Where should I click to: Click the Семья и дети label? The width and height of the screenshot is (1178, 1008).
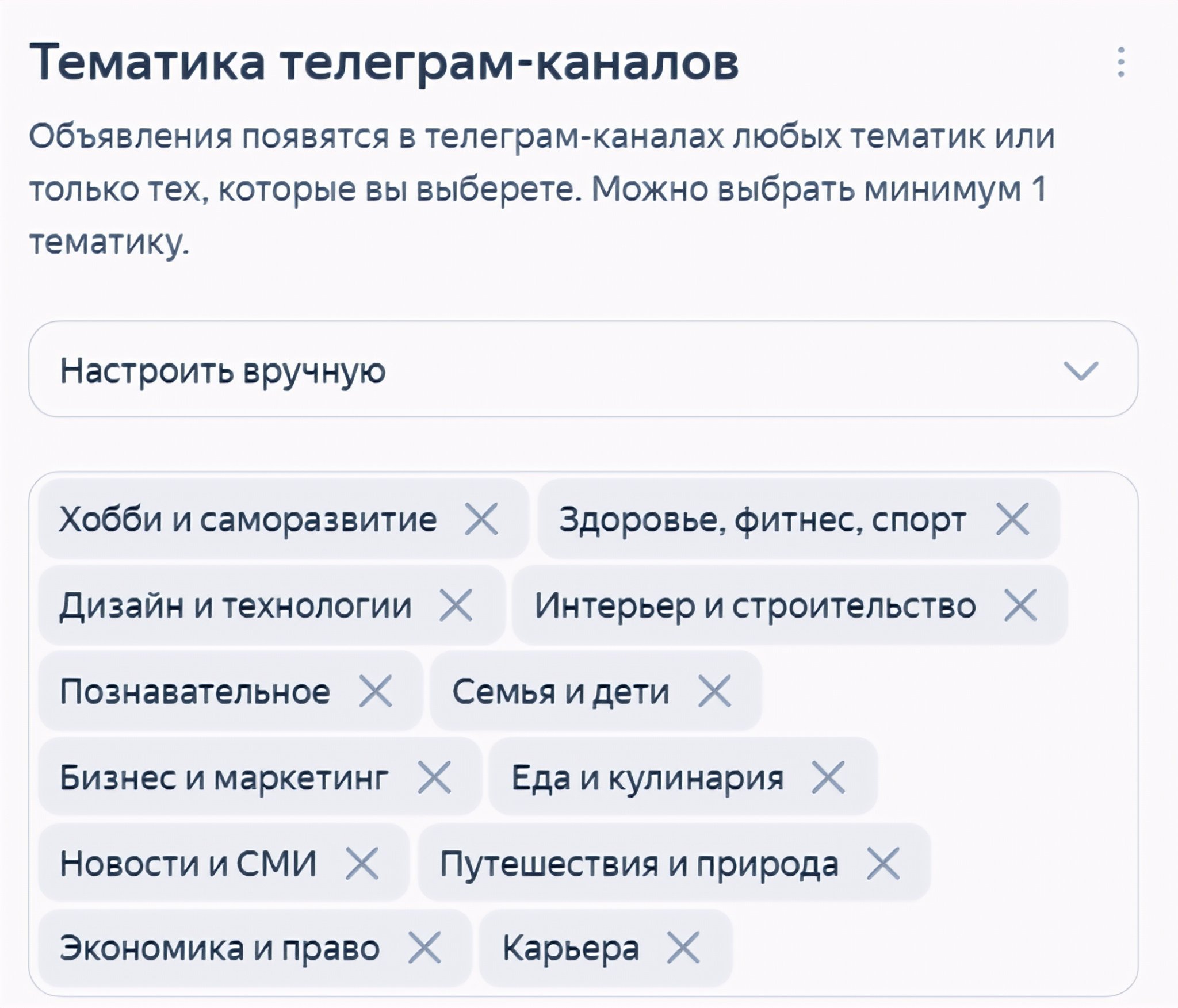(561, 691)
